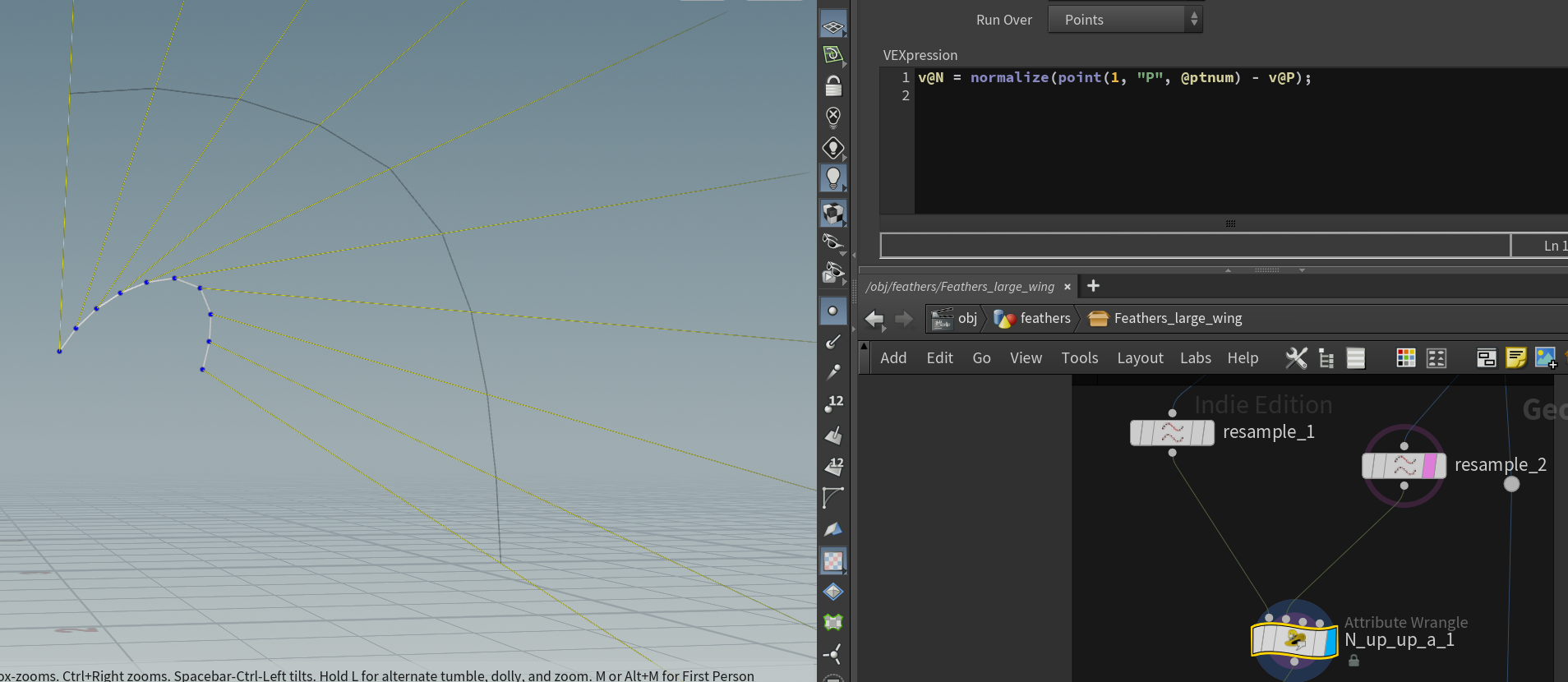Switch to the tree list view icon

pos(1326,358)
